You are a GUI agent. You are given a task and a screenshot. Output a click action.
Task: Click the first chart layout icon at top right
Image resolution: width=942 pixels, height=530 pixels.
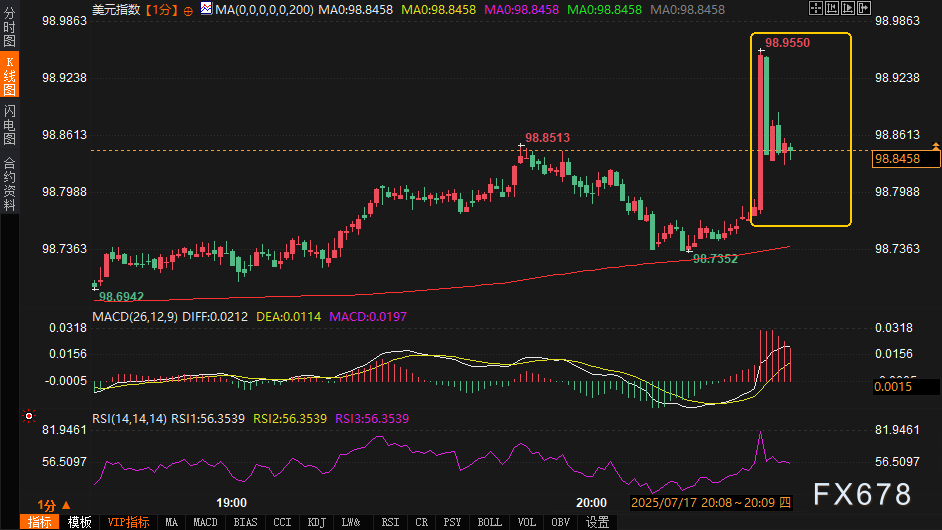pyautogui.click(x=816, y=9)
